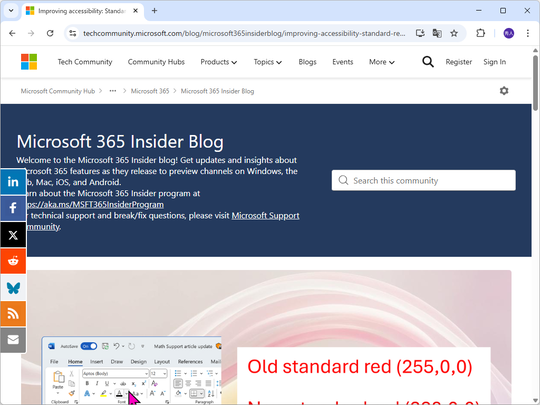Share by email envelope icon
The width and height of the screenshot is (540, 405).
pos(13,340)
